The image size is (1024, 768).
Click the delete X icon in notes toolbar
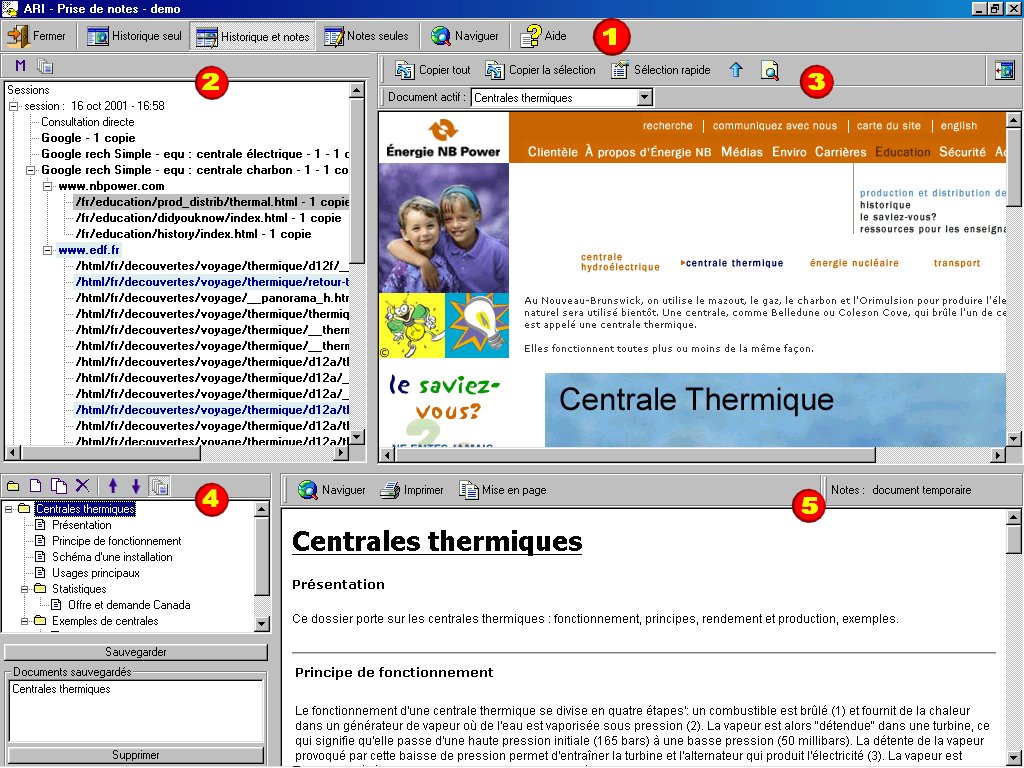[82, 485]
